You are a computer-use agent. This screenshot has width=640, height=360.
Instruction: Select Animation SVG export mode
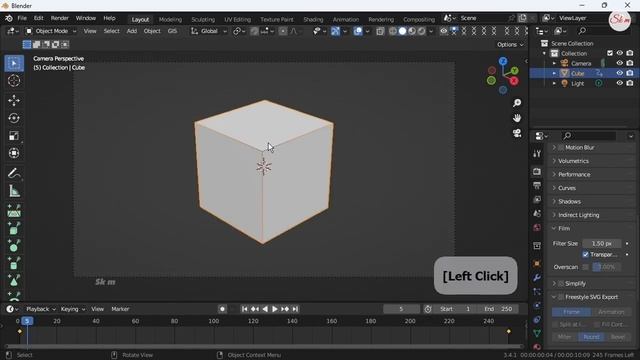tap(611, 312)
